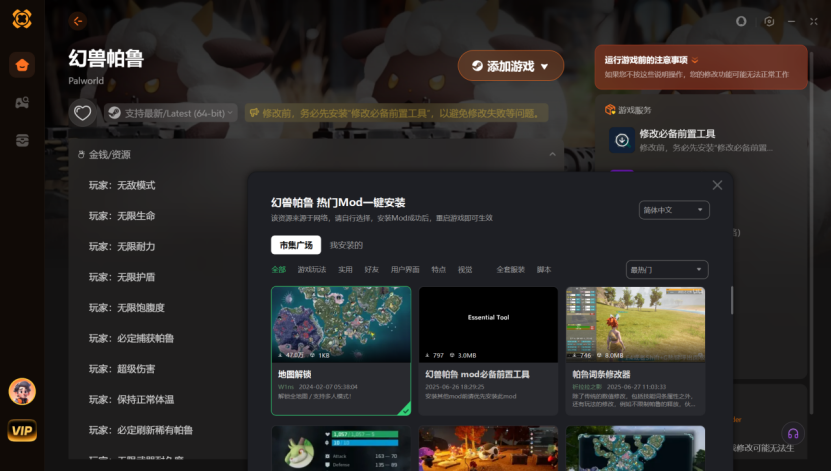Viewport: 831px width, 471px height.
Task: Open the 添加游戏 dropdown arrow
Action: tap(544, 67)
